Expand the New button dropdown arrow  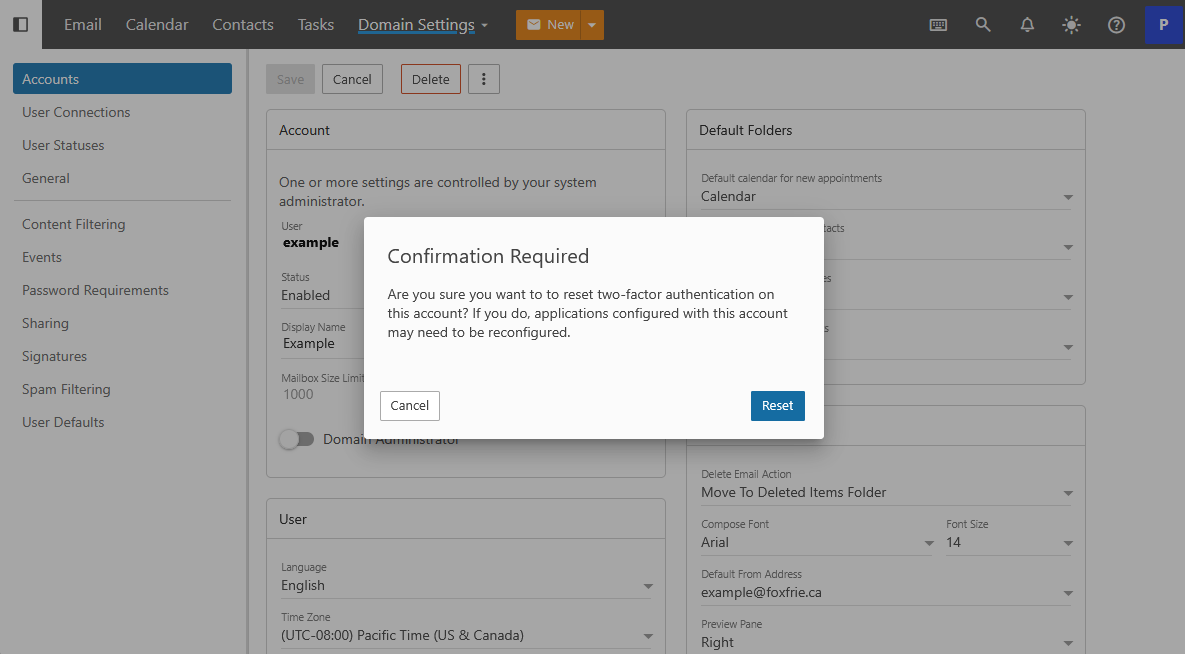tap(591, 25)
